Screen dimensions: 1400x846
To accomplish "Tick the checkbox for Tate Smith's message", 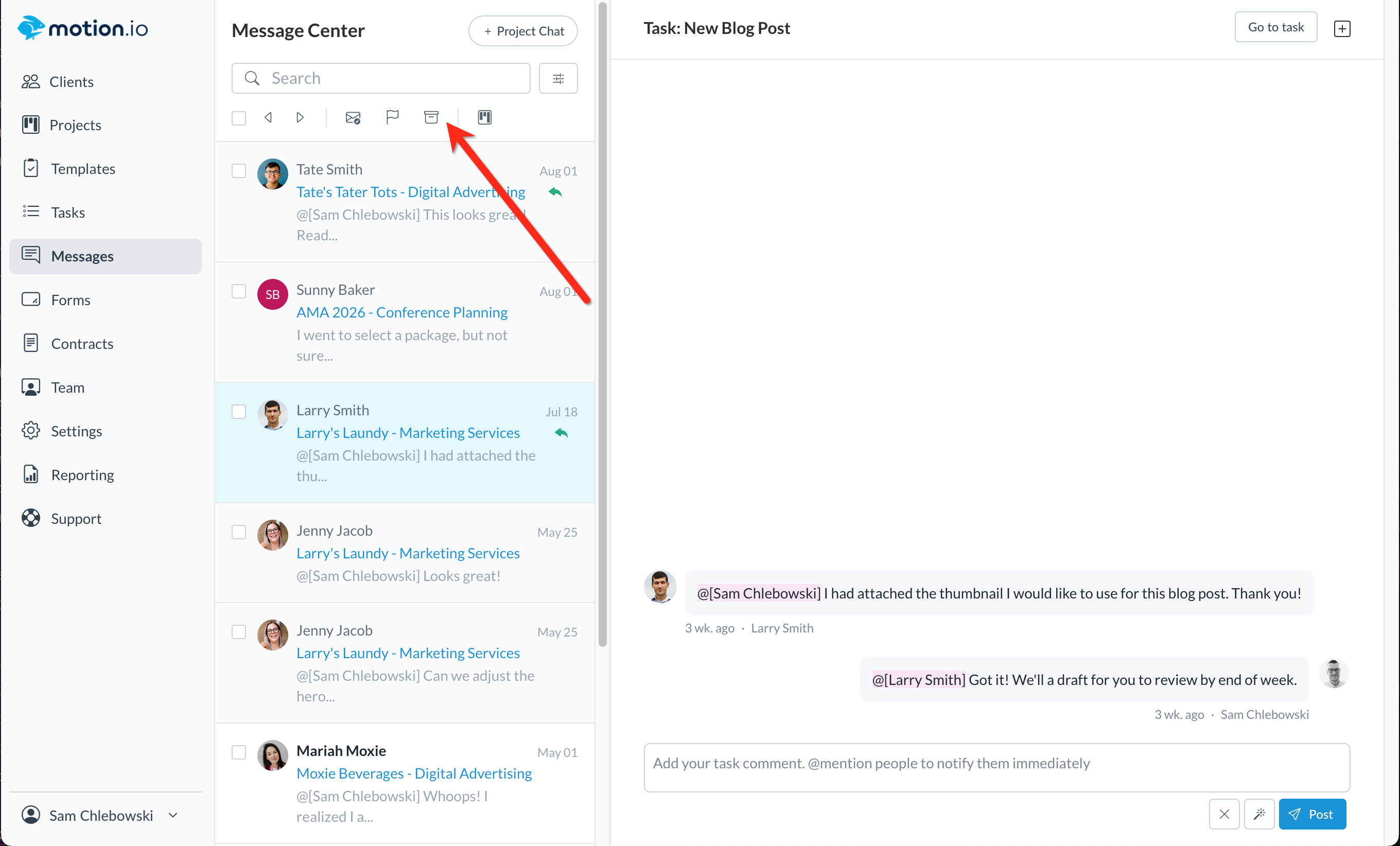I will 239,170.
